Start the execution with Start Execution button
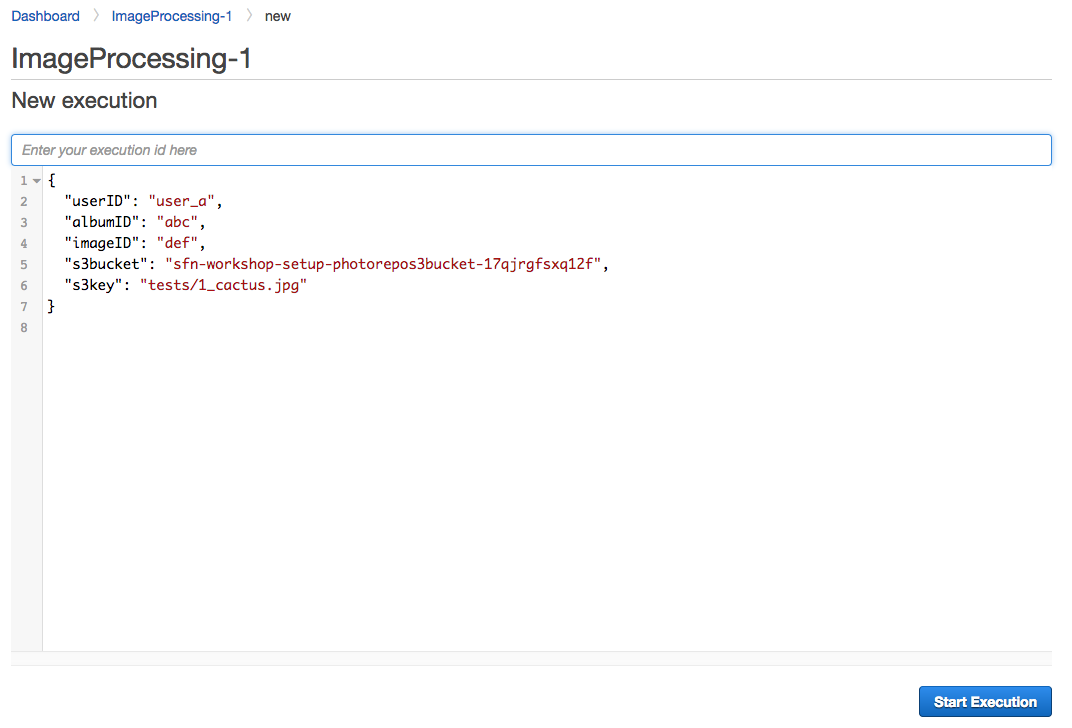 pyautogui.click(x=985, y=701)
